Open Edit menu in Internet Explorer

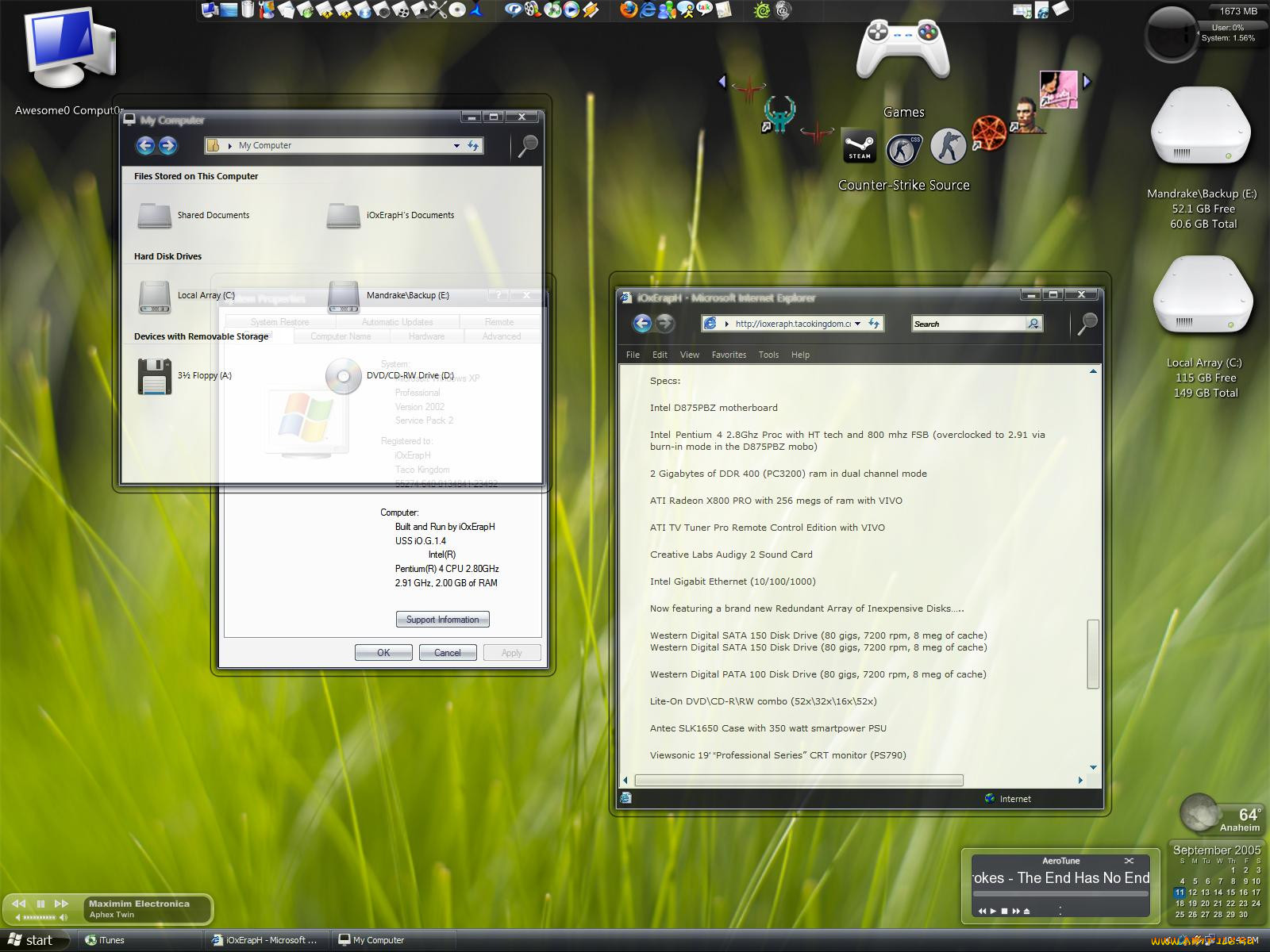(x=660, y=355)
